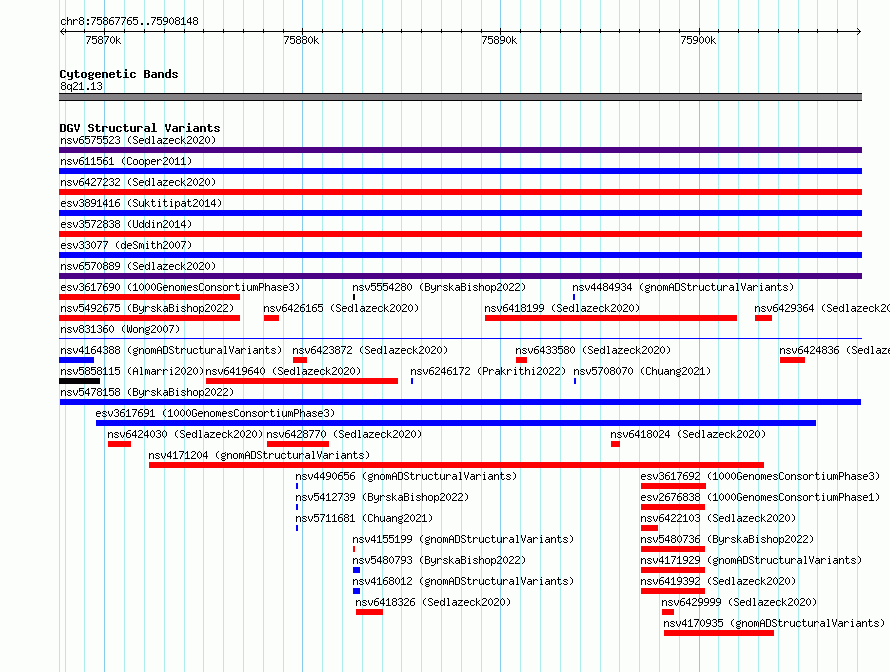Screen dimensions: 890x672
Task: Click the red bar under nsv6418199
Action: tap(611, 318)
